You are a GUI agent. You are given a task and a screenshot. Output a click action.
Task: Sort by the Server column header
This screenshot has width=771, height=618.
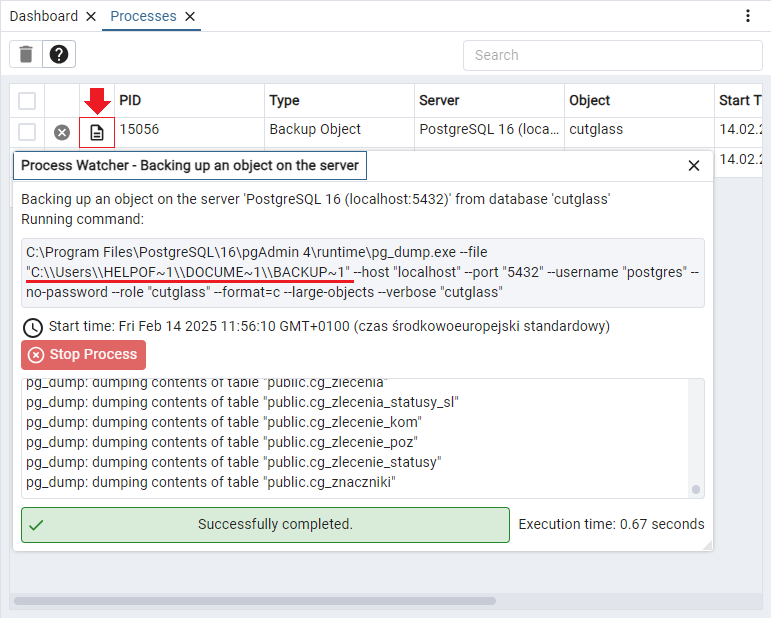(x=439, y=100)
